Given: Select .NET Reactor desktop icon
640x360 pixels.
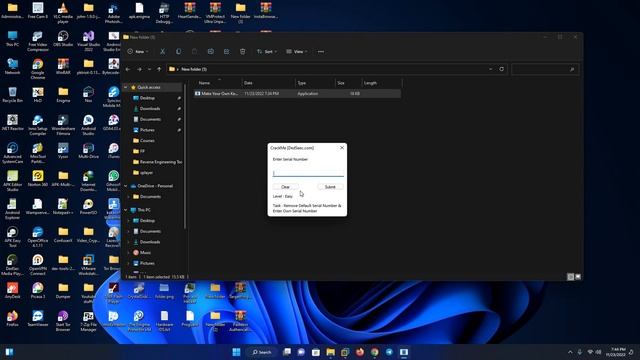Looking at the screenshot, I should [12, 122].
